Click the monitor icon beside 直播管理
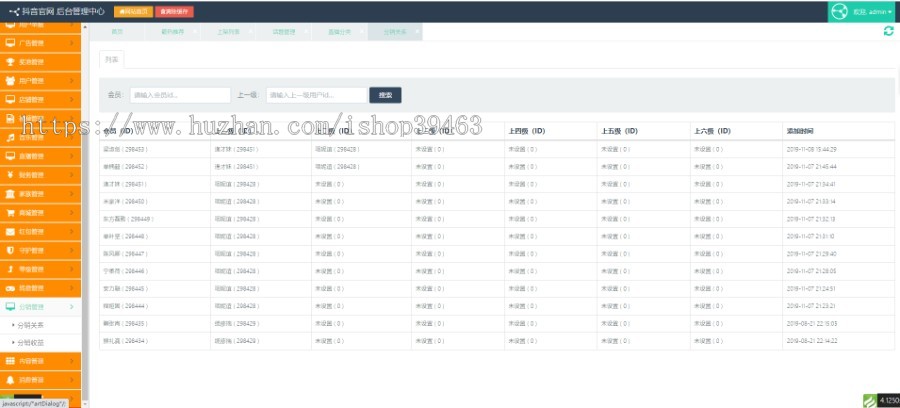Image resolution: width=900 pixels, height=408 pixels. point(10,156)
